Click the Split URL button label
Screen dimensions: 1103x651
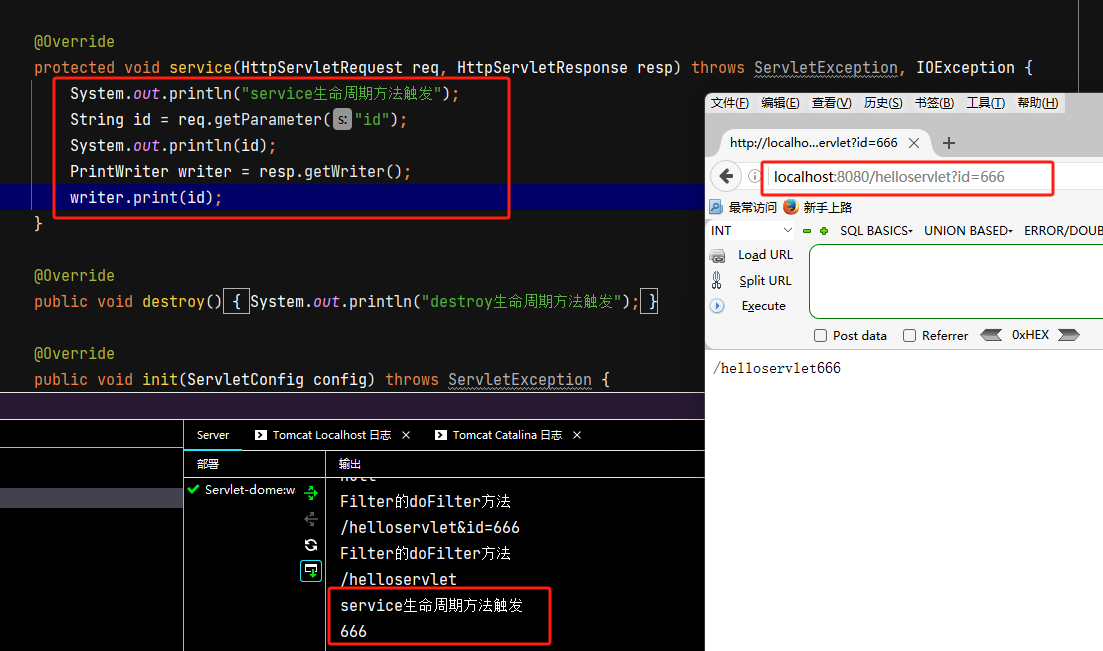tap(765, 280)
